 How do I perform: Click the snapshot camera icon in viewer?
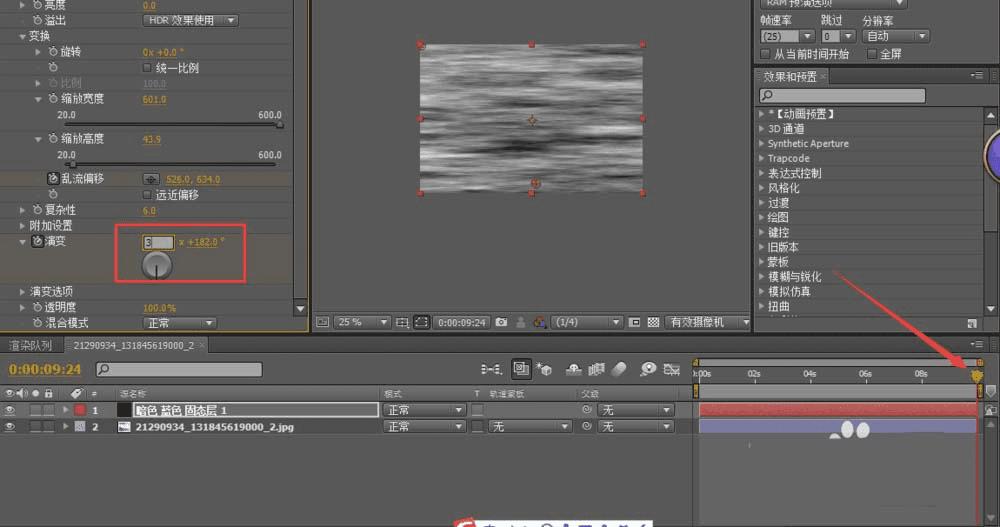click(501, 322)
